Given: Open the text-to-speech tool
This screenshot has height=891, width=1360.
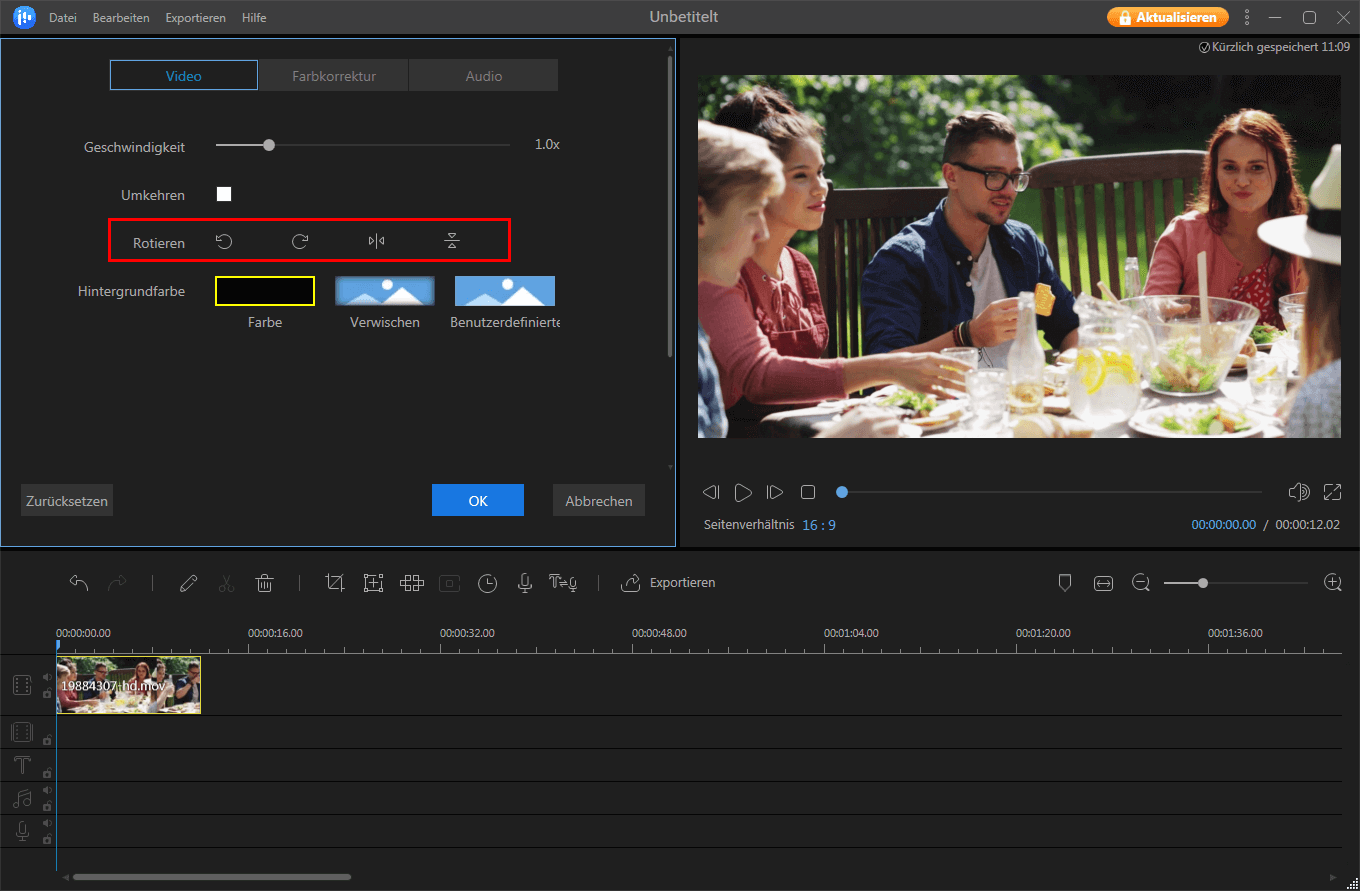Looking at the screenshot, I should point(563,582).
